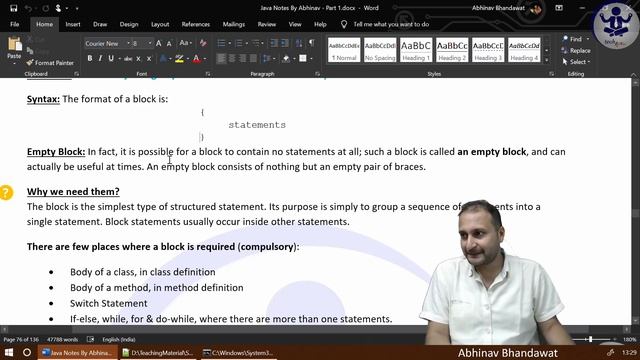Center align the paragraph
Viewport: 640px width, 360px height.
pos(231,59)
